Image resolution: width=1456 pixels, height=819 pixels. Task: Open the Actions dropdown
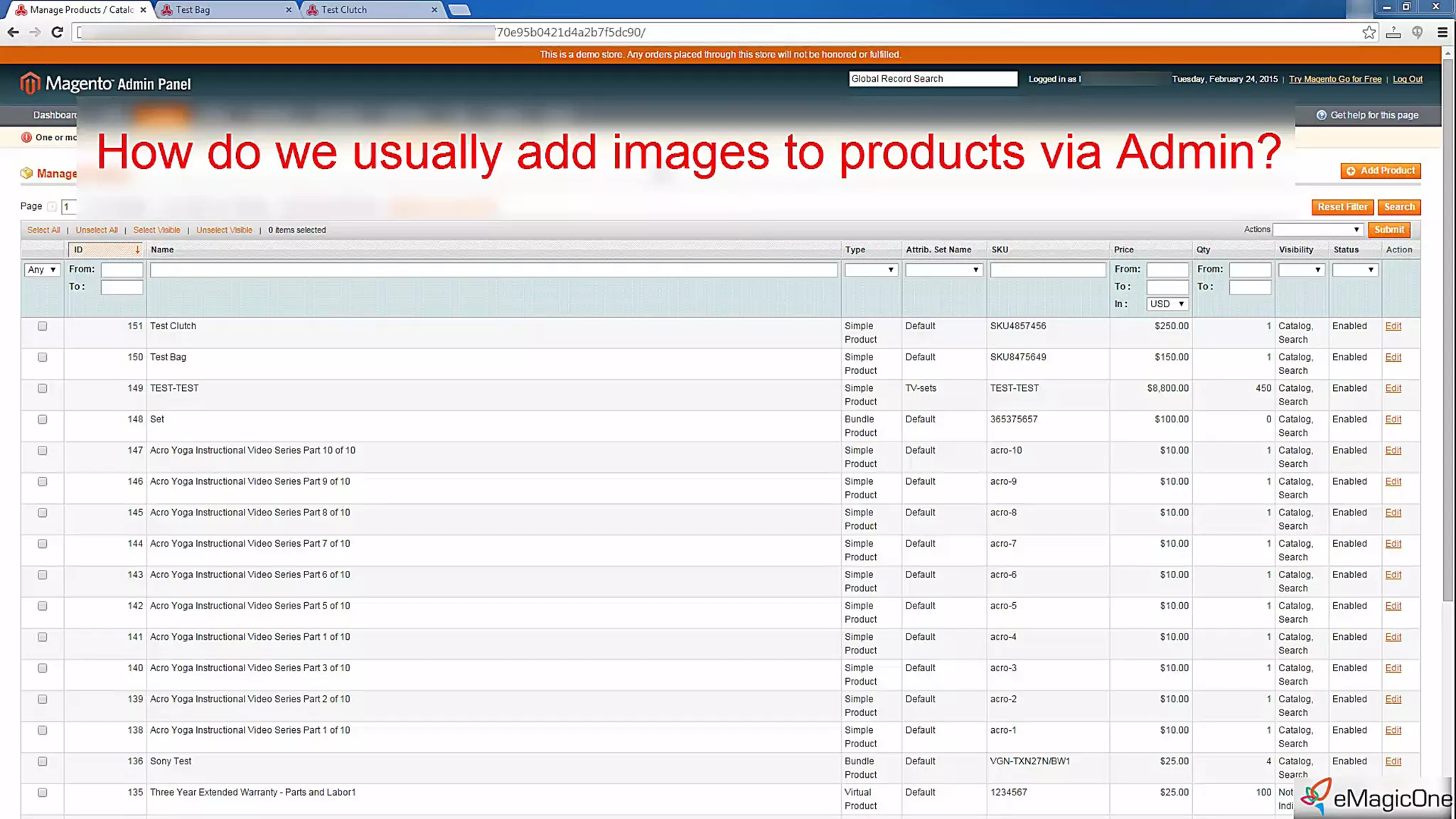[x=1317, y=230]
